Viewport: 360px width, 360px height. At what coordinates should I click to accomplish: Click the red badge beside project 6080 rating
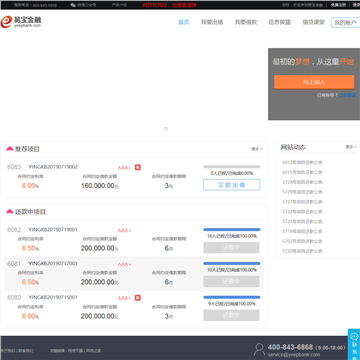pyautogui.click(x=138, y=298)
